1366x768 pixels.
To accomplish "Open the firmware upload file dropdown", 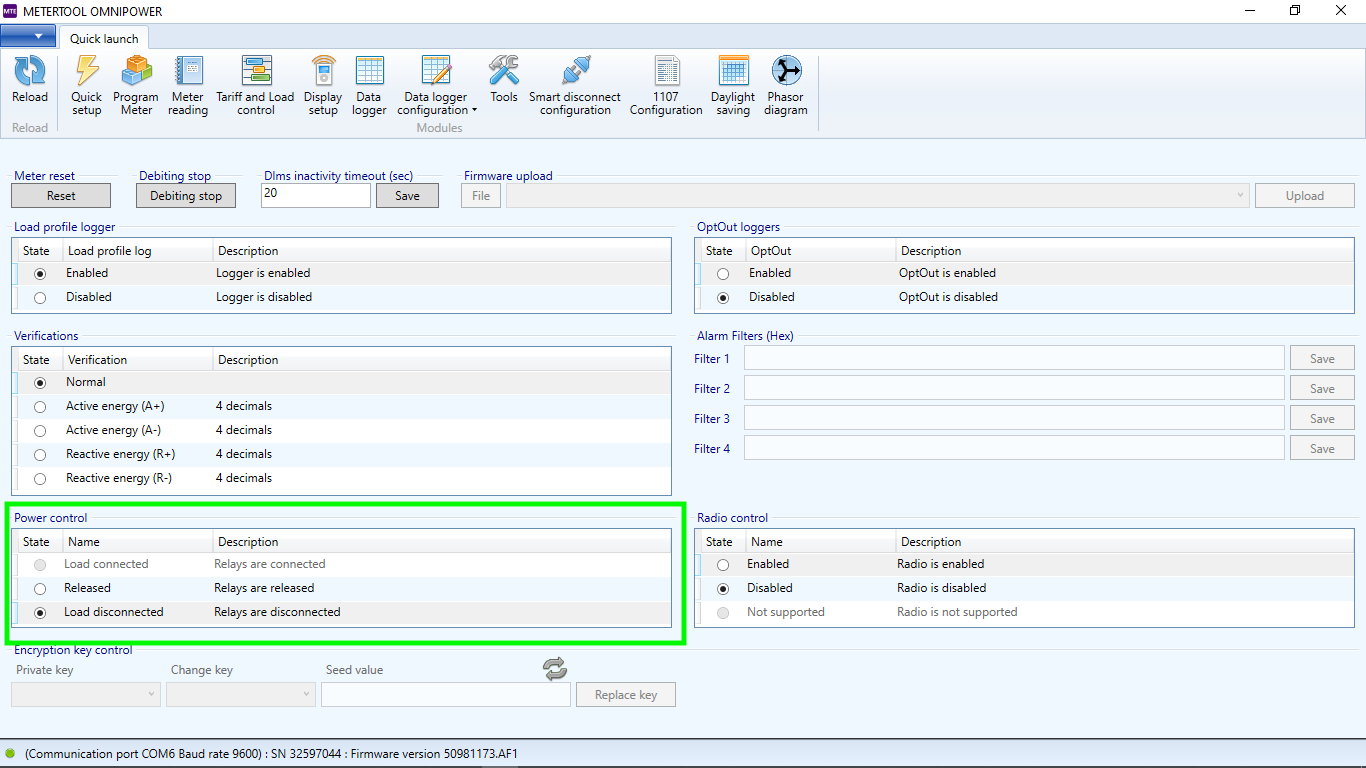I will coord(878,196).
